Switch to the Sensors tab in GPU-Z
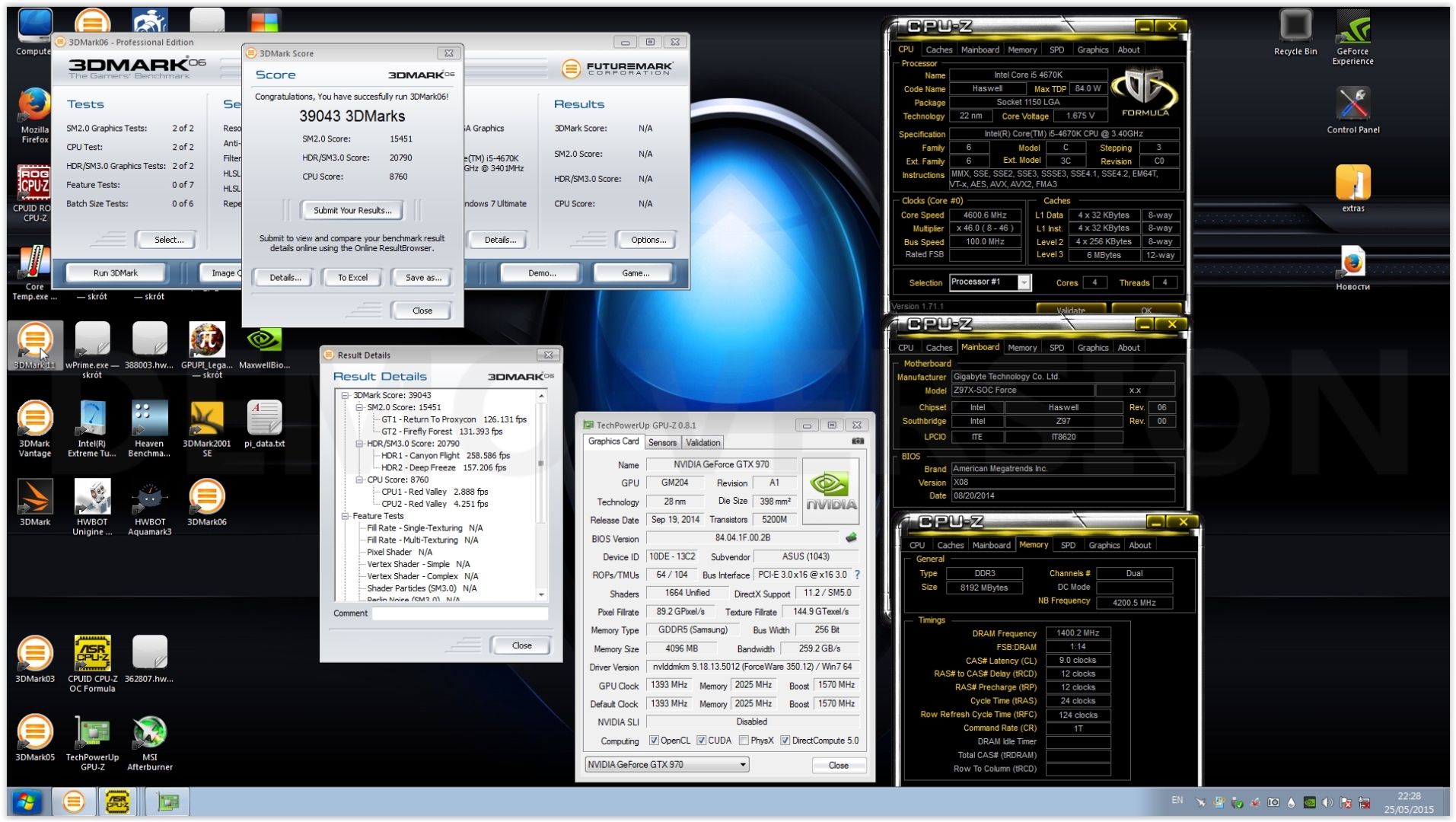The height and width of the screenshot is (822, 1456). 662,443
